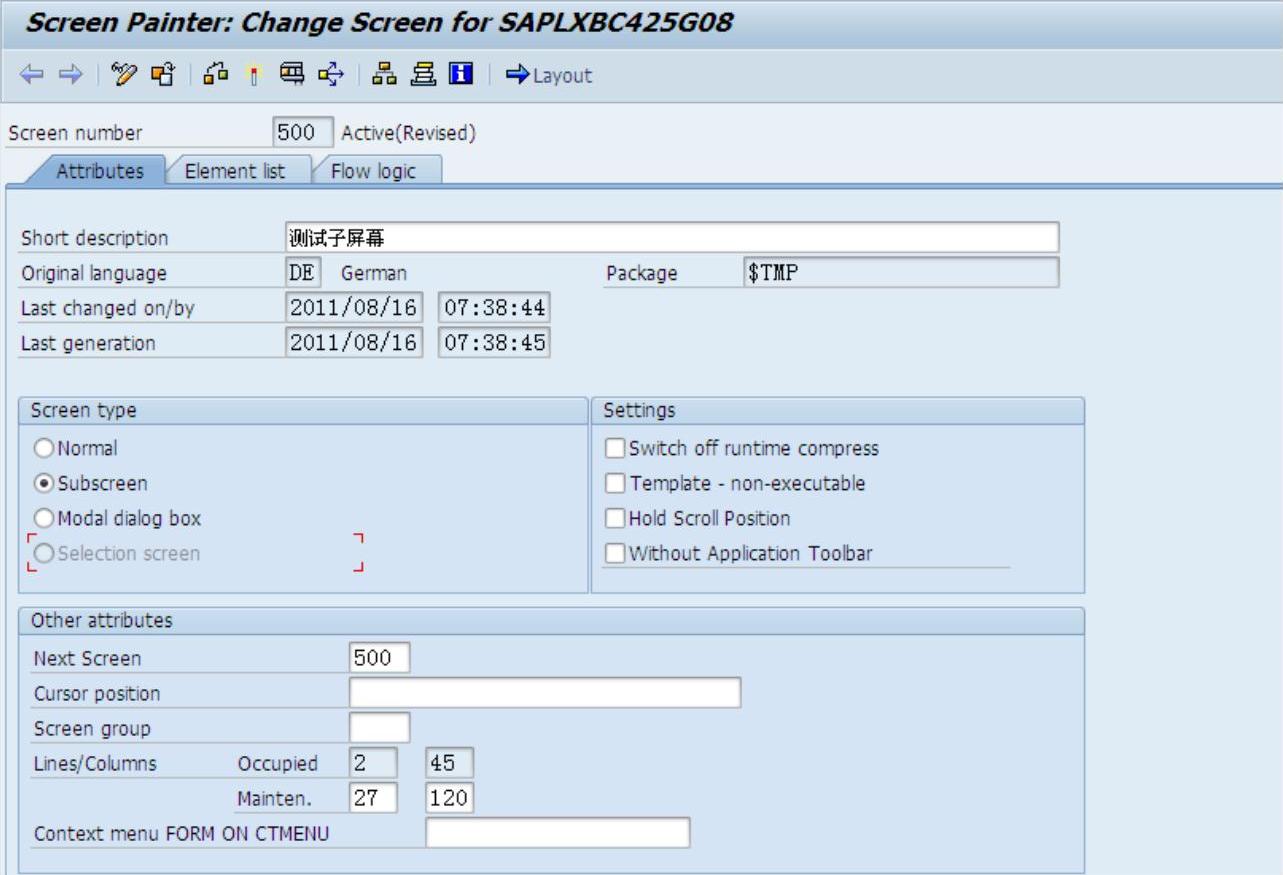Click the Last changed time 07:38:44
Screen dimensions: 1283x875
click(x=494, y=308)
